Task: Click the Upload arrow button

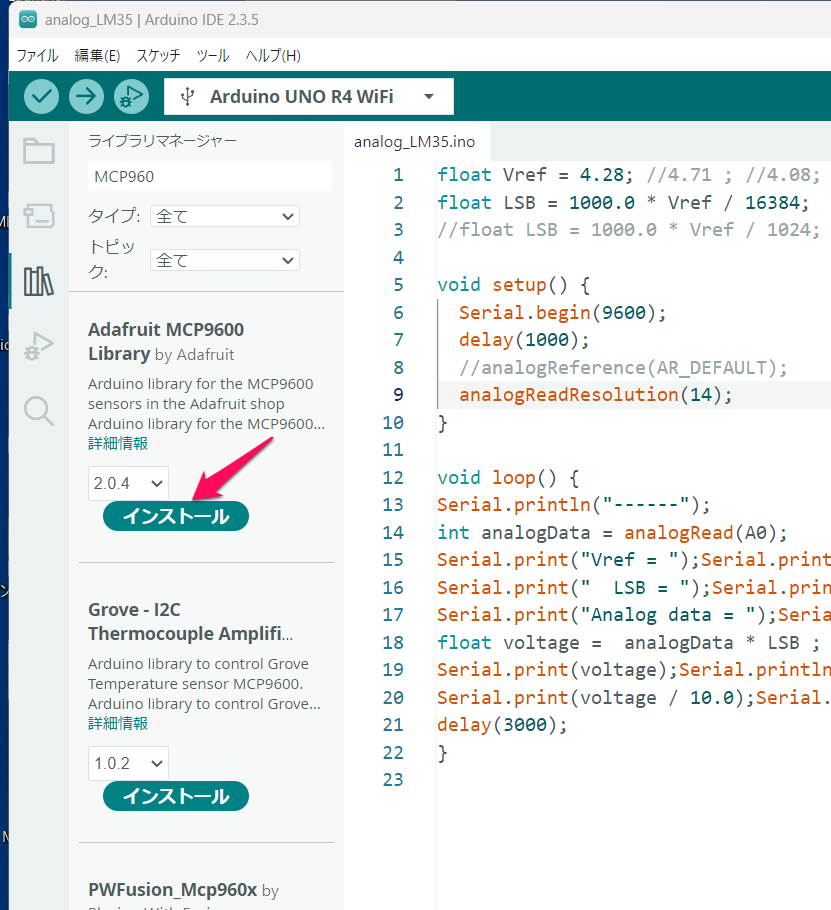Action: click(86, 96)
